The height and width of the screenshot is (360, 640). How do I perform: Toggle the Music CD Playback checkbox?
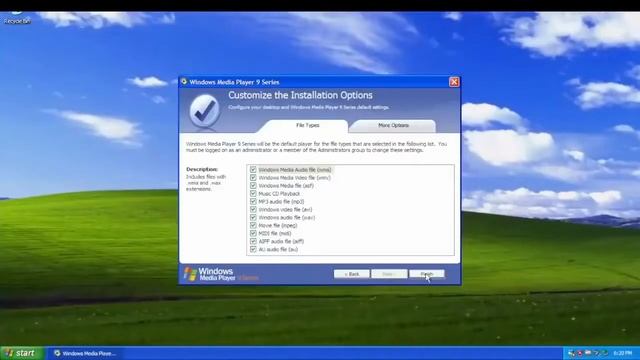253,193
